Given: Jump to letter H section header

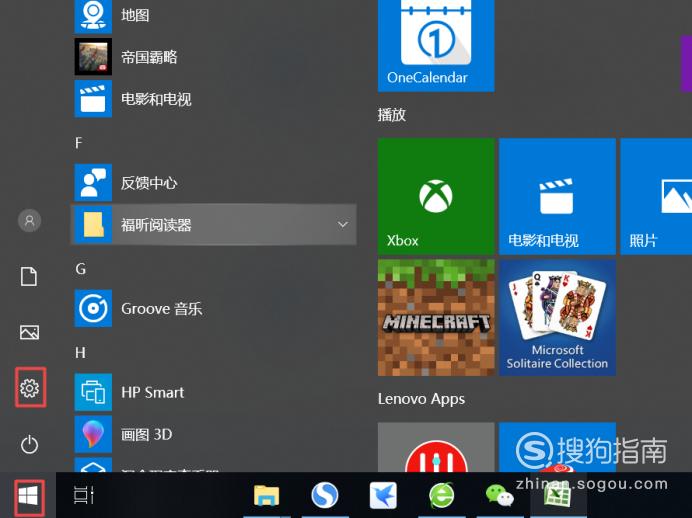Looking at the screenshot, I should point(80,353).
